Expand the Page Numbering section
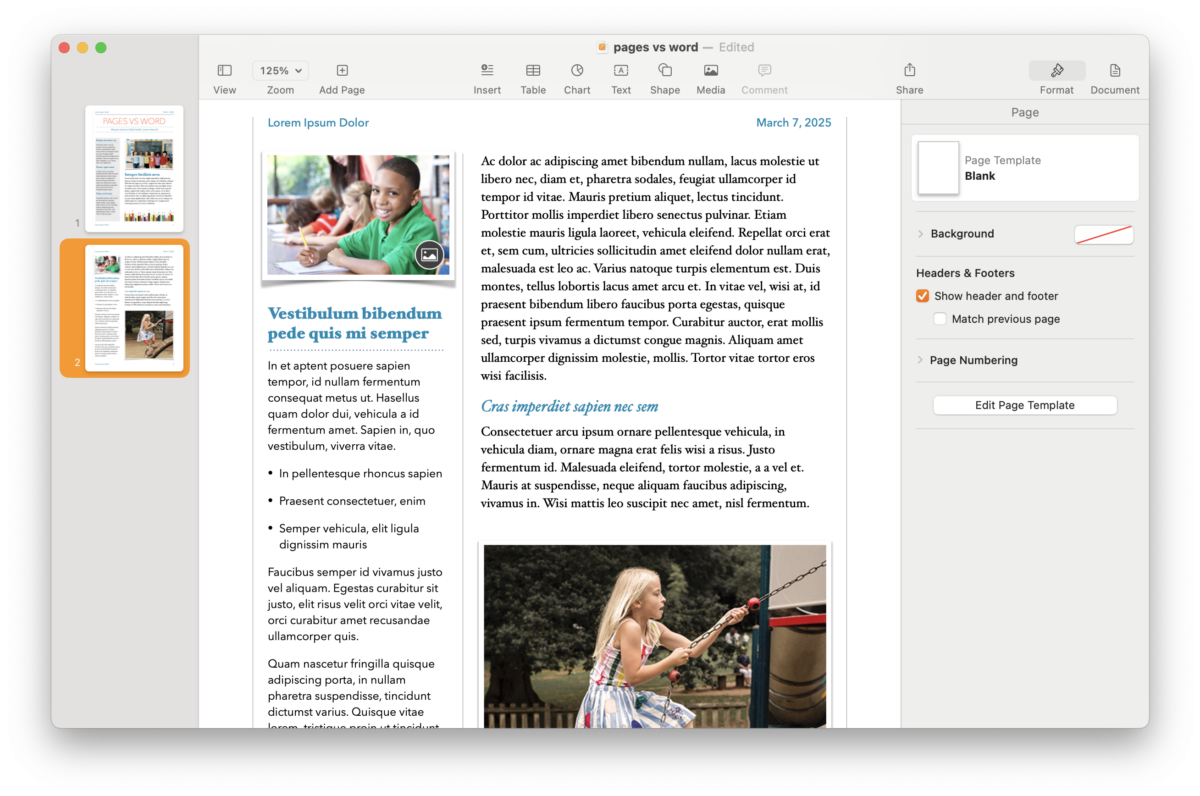The height and width of the screenshot is (796, 1200). (x=921, y=359)
